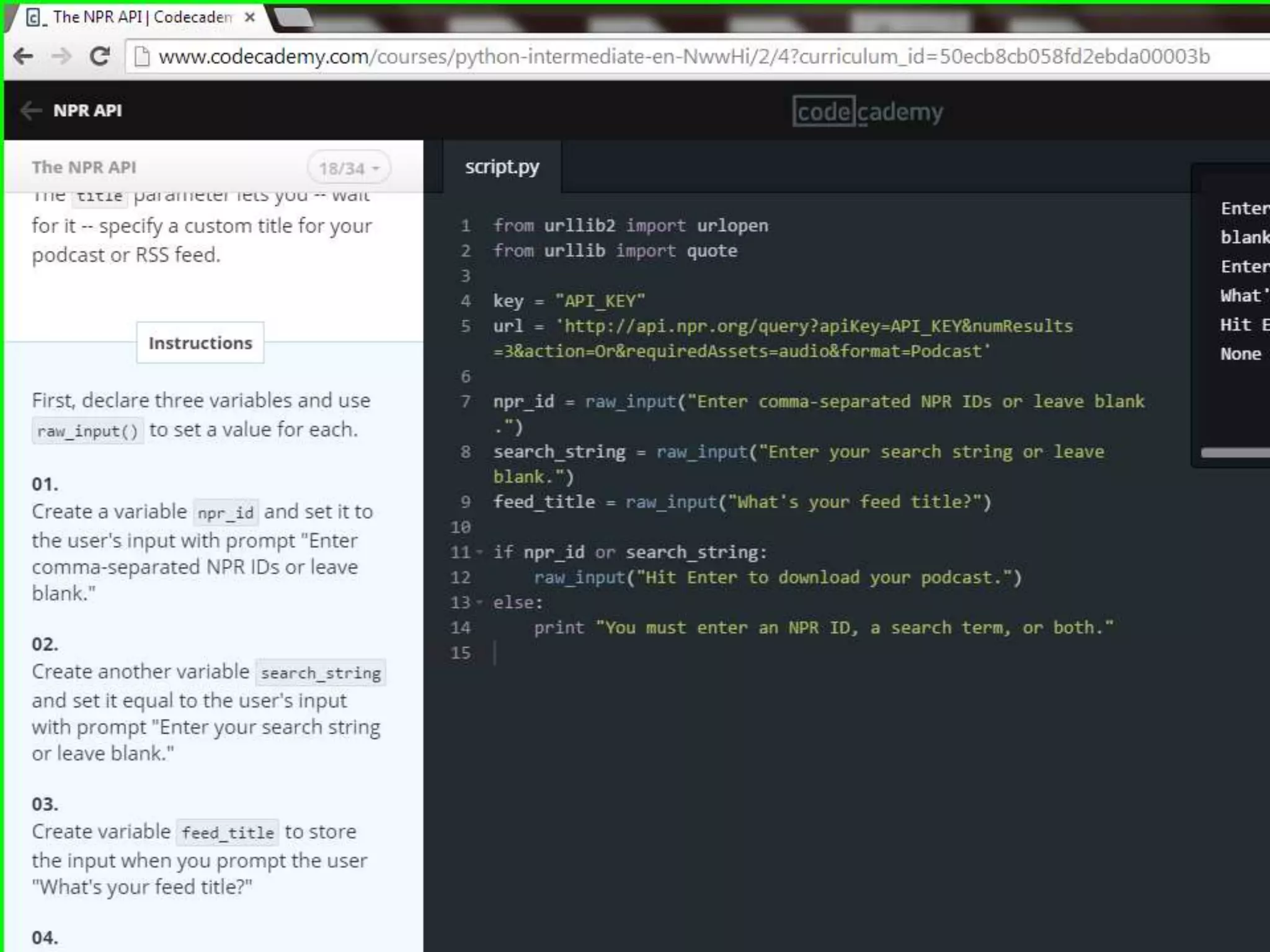Click the npr_id code tag in step 01

(226, 513)
